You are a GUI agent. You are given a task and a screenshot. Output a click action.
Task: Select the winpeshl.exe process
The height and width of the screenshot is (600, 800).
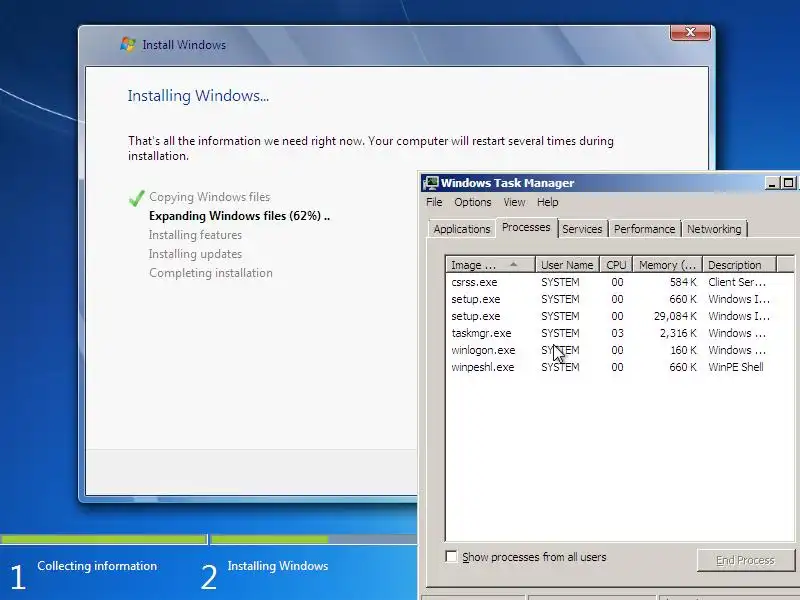619,367
